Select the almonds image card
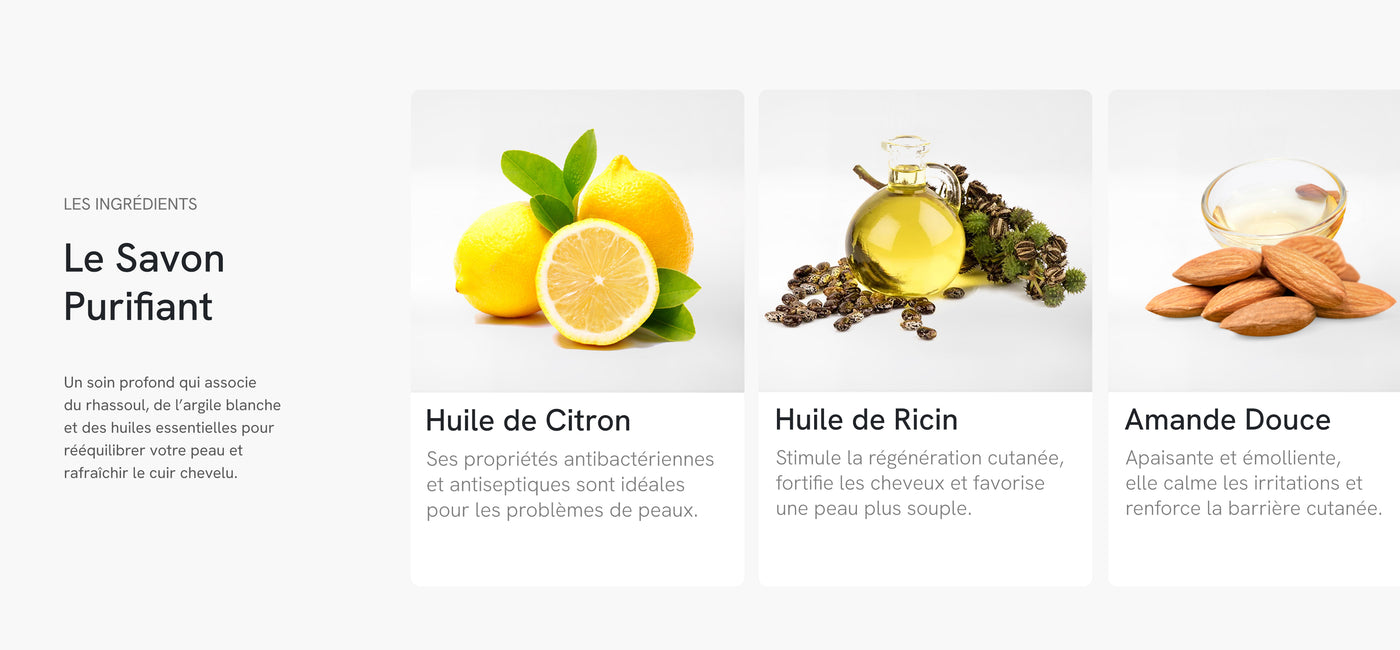Screen dimensions: 1400x650 (1254, 241)
